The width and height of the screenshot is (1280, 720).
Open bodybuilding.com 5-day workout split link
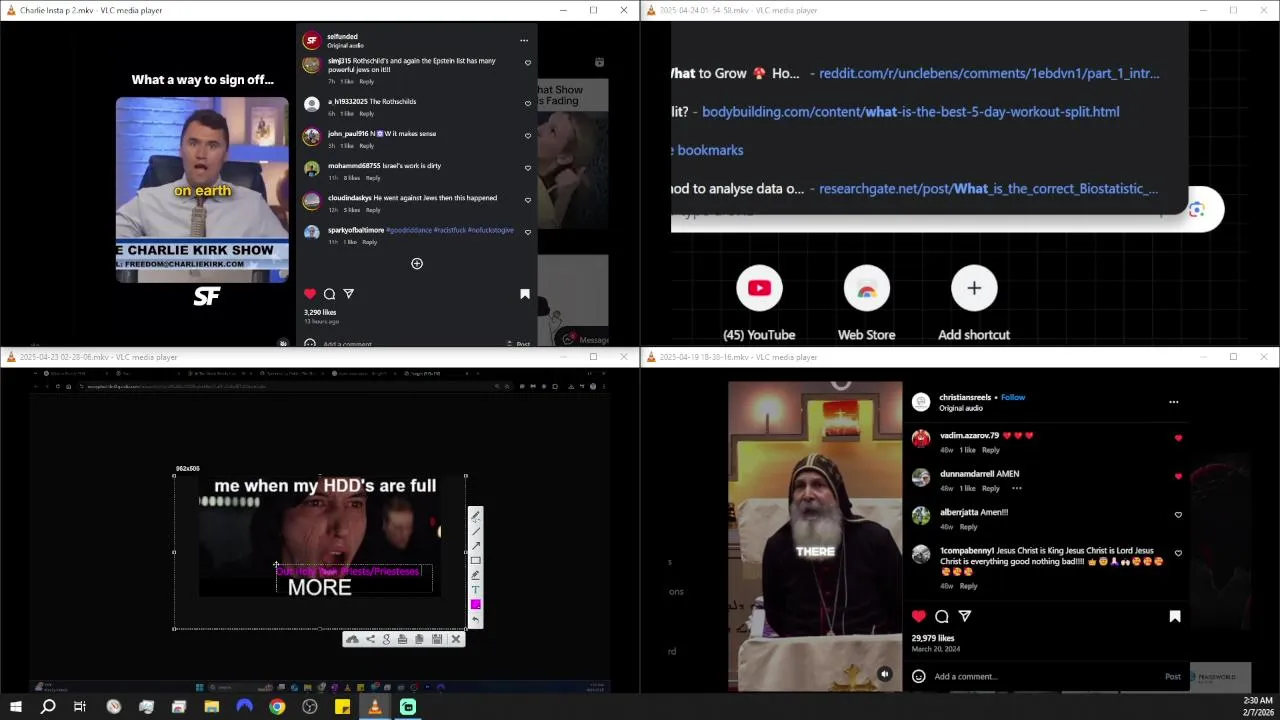[x=910, y=112]
